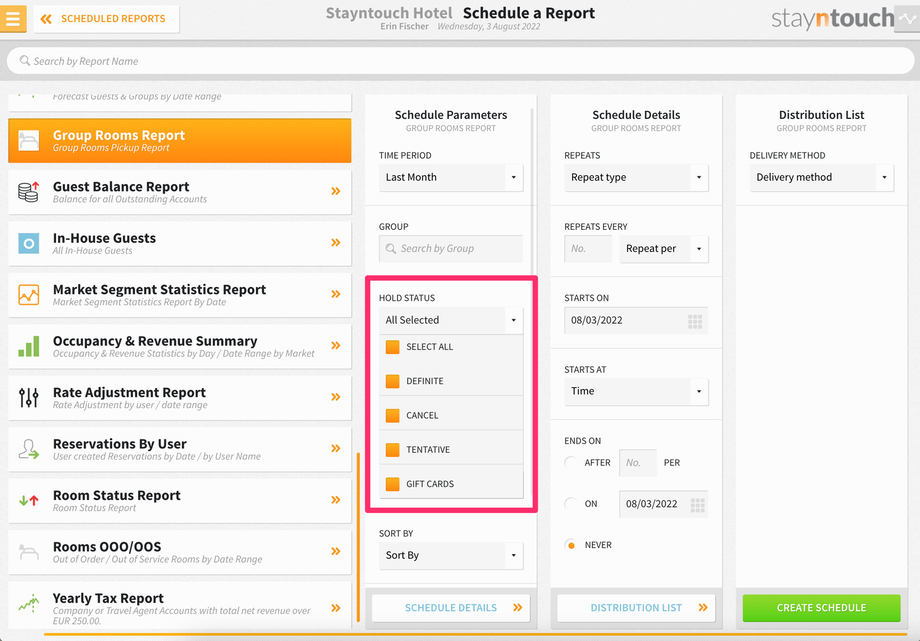Open Occupancy & Revenue Summary via its chevron

[x=336, y=345]
